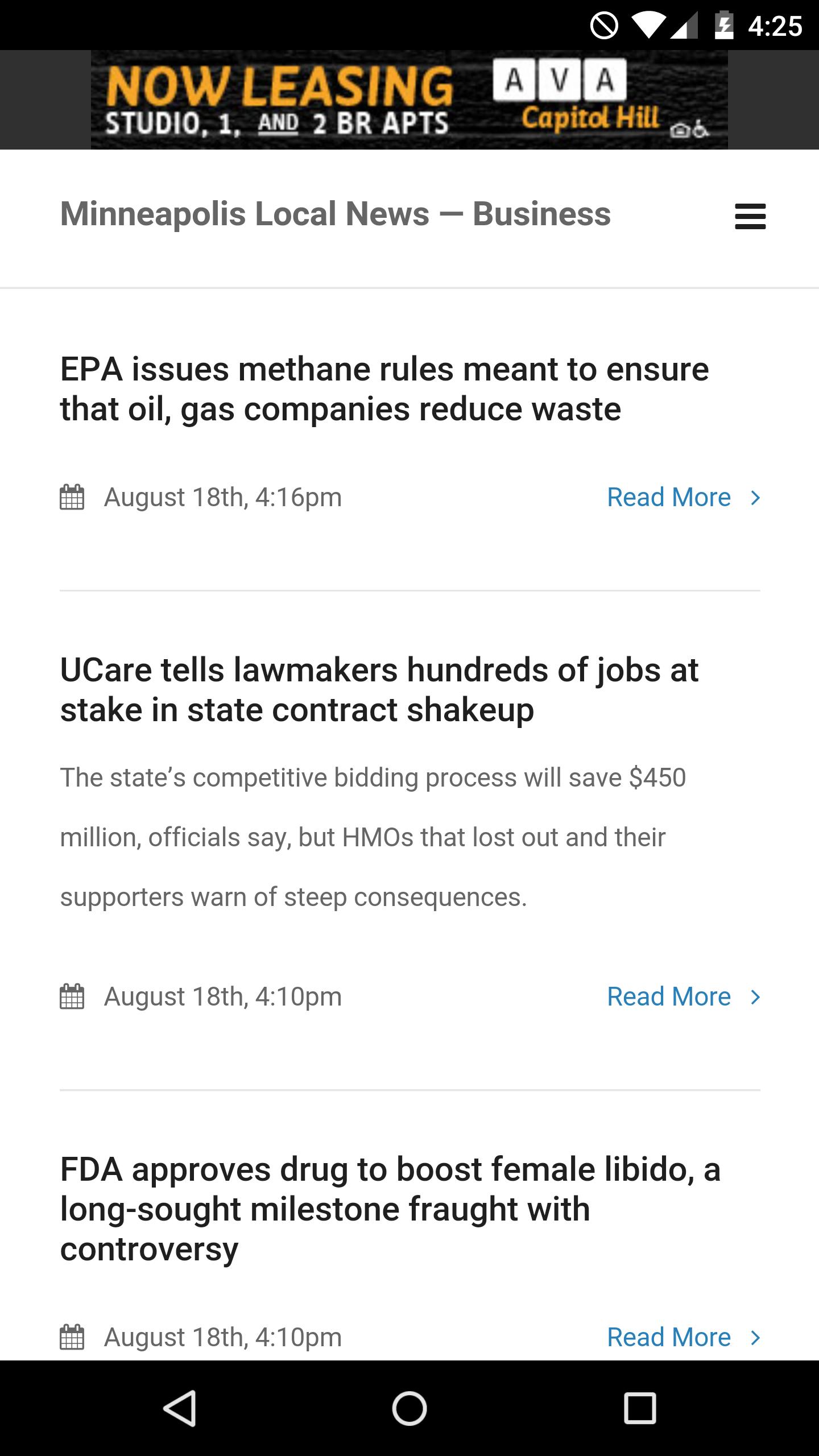Click Read More for EPA methane article
Image resolution: width=819 pixels, height=1456 pixels.
point(669,498)
